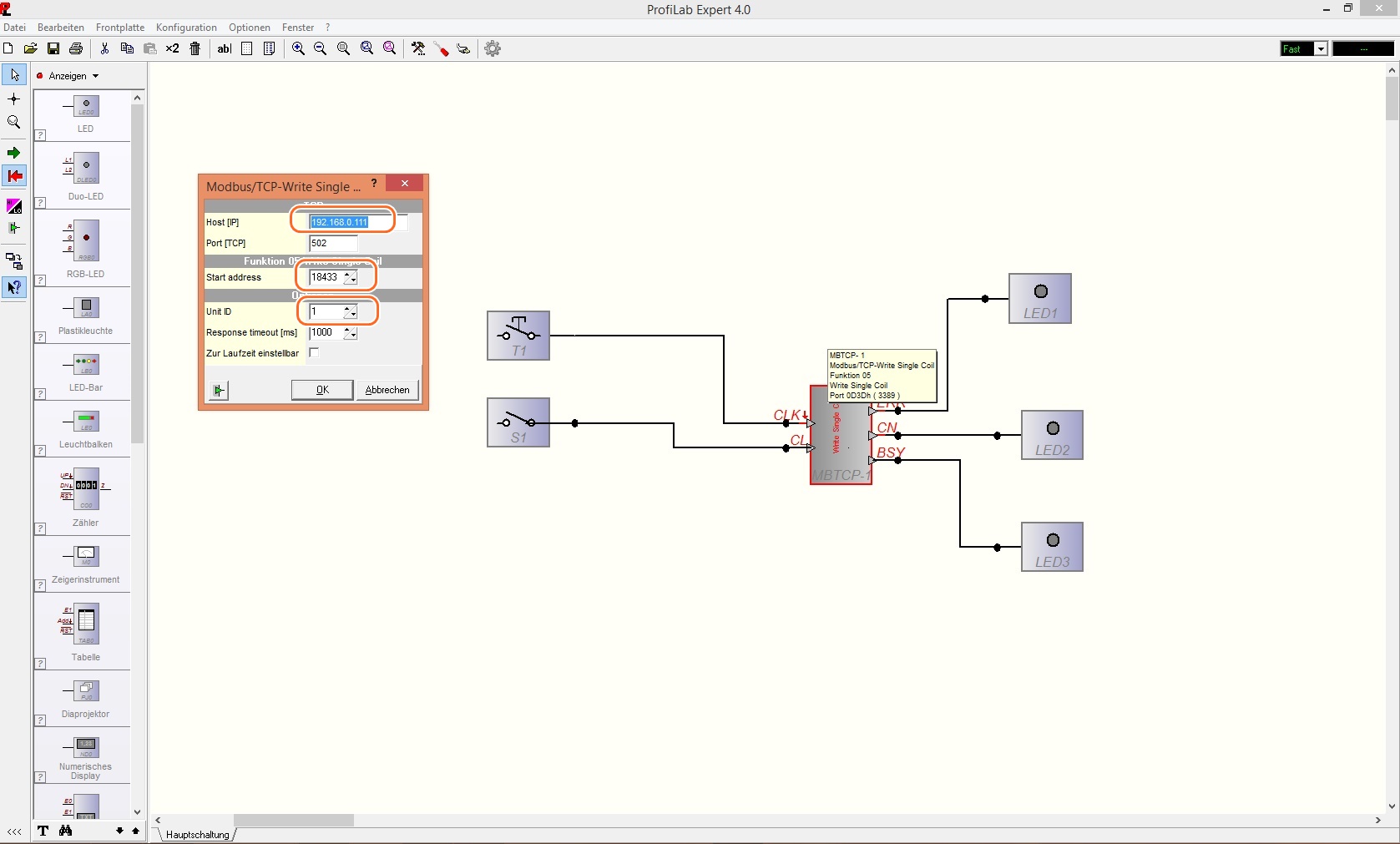Duplicate selection with x2 tool
Screen dimensions: 1400x844
pos(172,48)
